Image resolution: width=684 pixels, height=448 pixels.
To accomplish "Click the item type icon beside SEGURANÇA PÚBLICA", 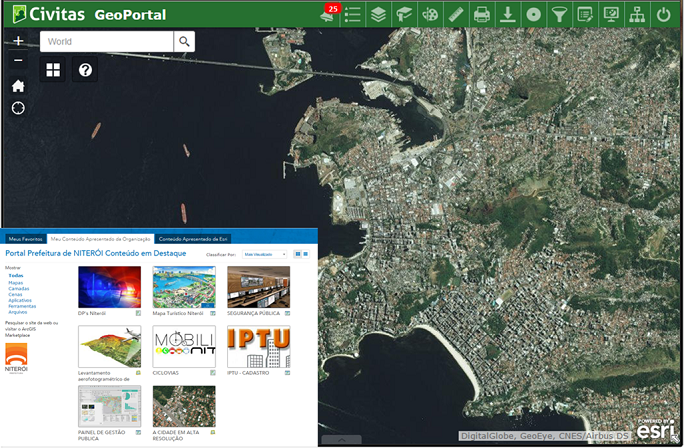I will click(x=287, y=313).
